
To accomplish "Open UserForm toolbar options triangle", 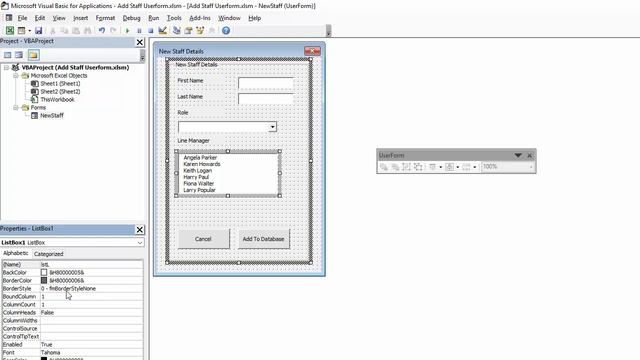I will [518, 155].
